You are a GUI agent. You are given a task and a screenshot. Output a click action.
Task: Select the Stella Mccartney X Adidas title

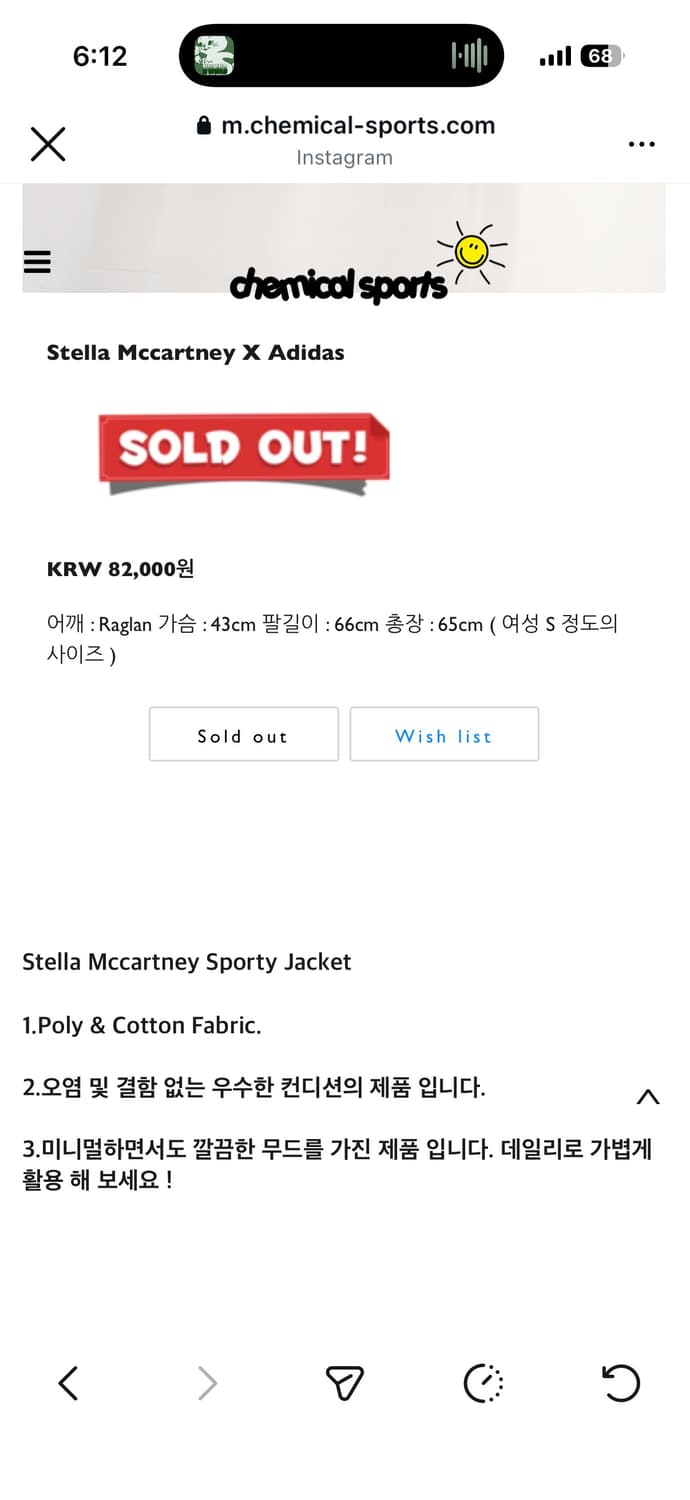[195, 352]
